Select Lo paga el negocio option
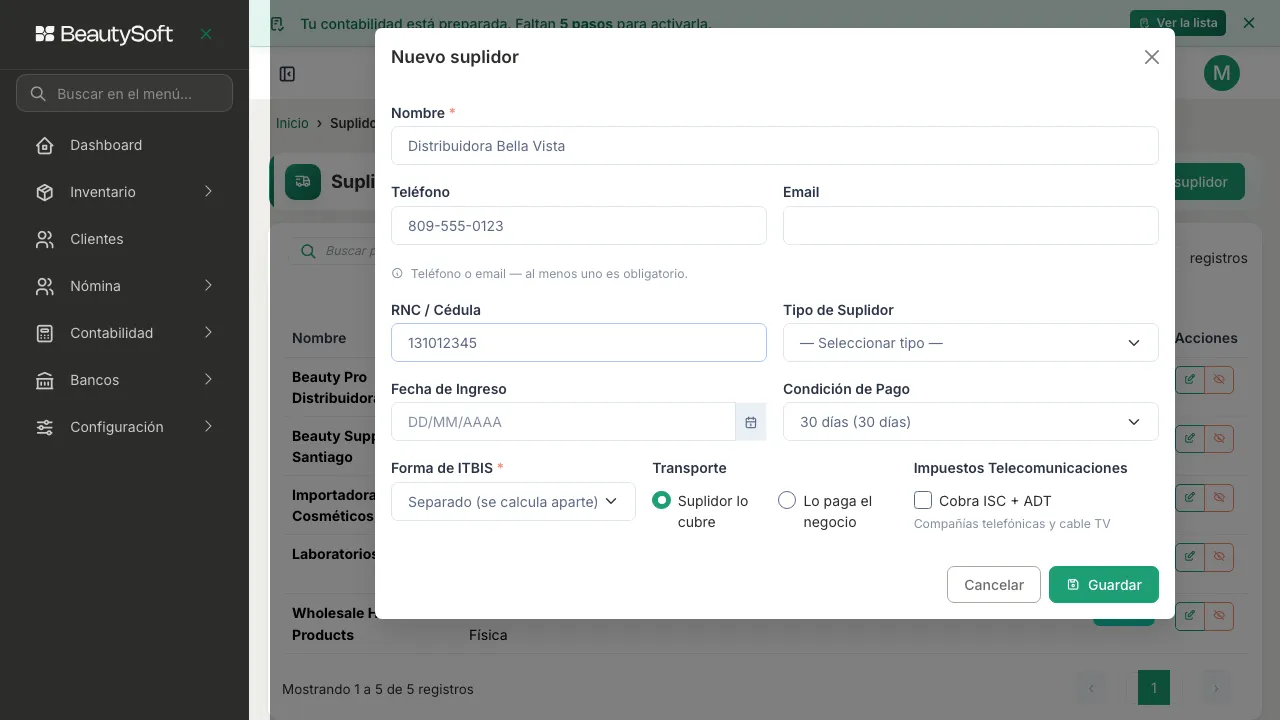1280x720 pixels. click(787, 500)
